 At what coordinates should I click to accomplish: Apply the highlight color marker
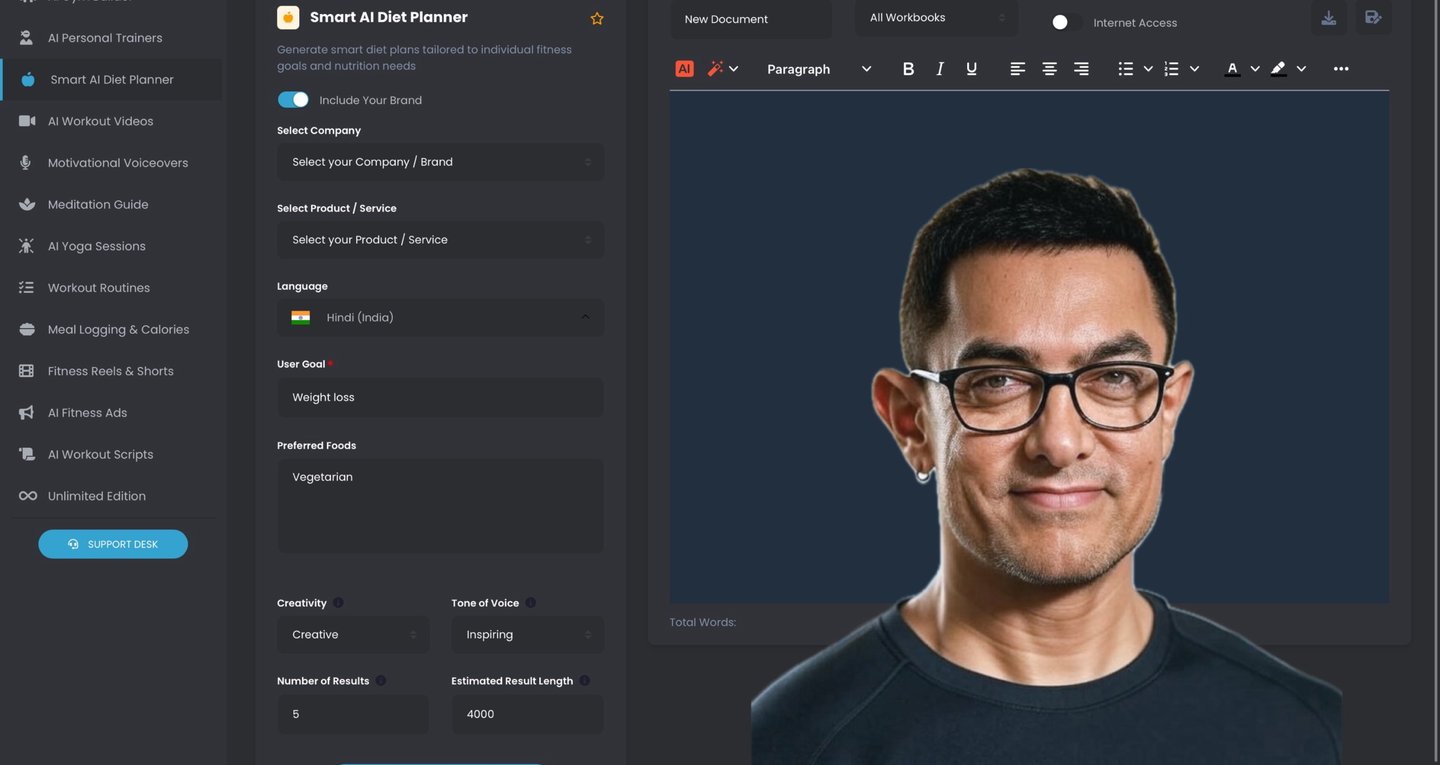[x=1278, y=69]
